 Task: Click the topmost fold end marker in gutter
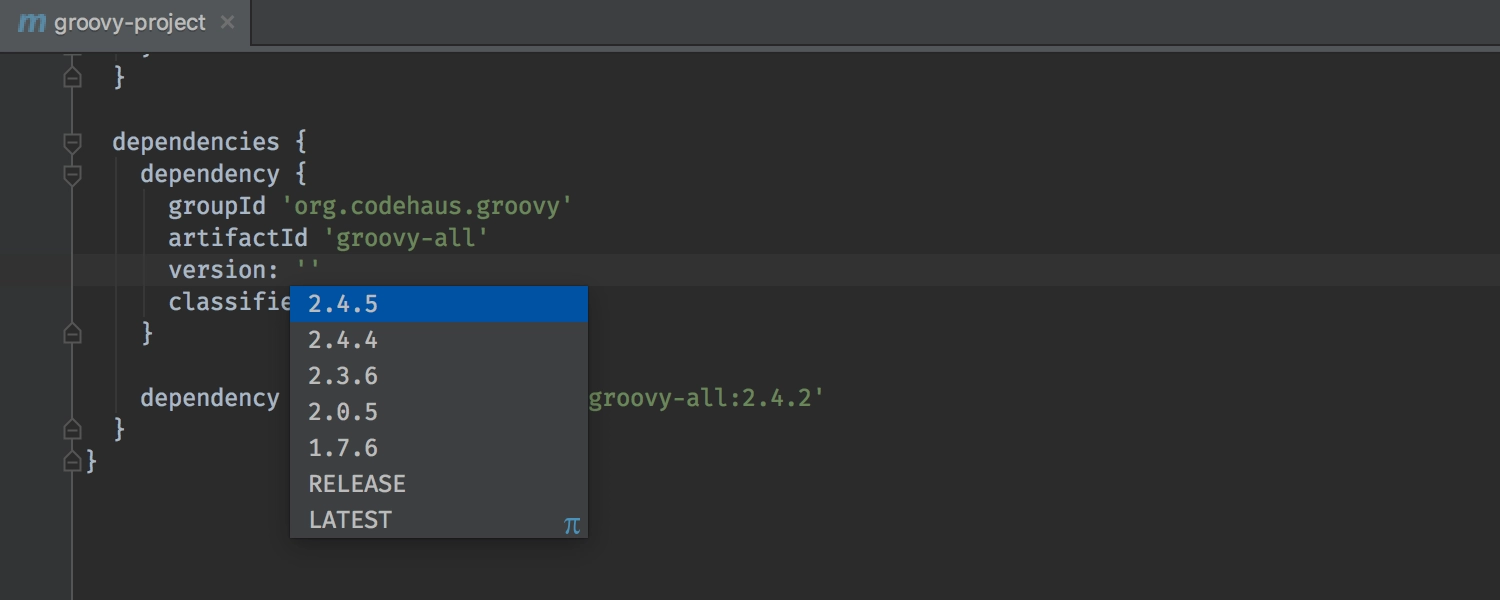[x=72, y=77]
